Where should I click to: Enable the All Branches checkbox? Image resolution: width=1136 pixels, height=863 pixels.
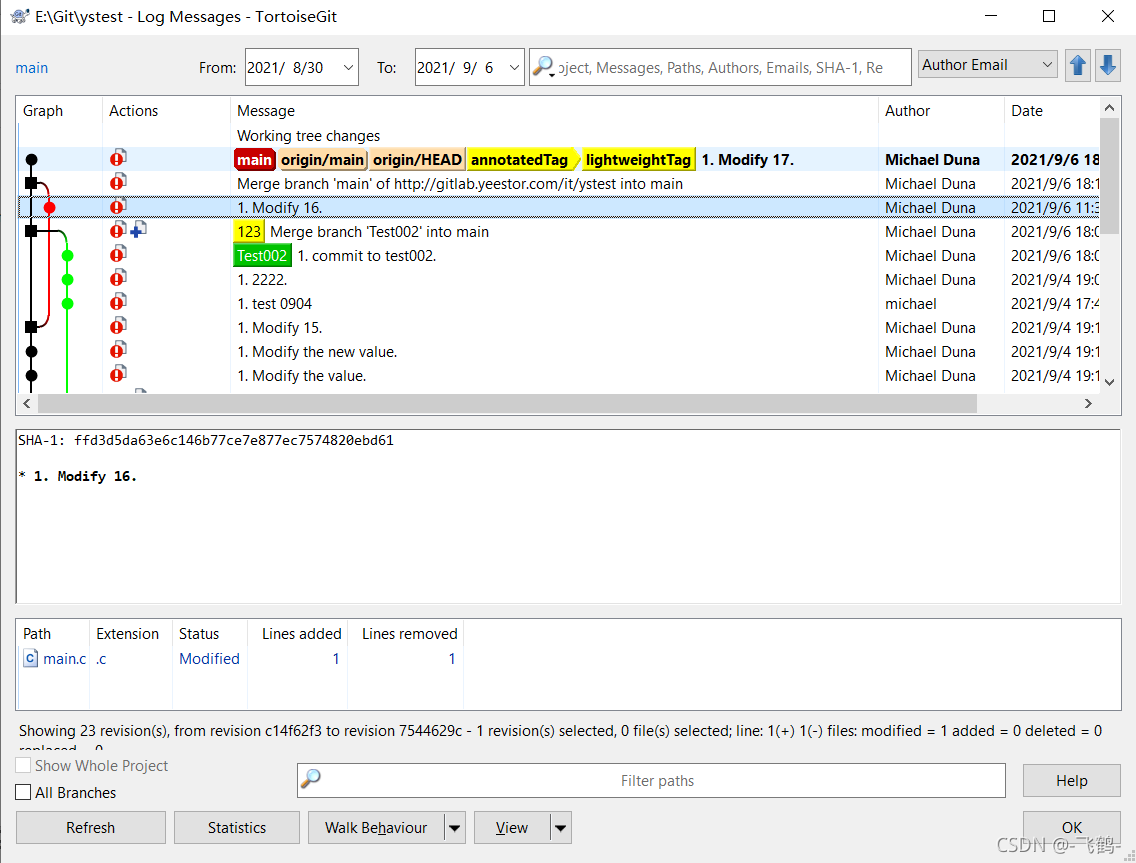pos(23,792)
